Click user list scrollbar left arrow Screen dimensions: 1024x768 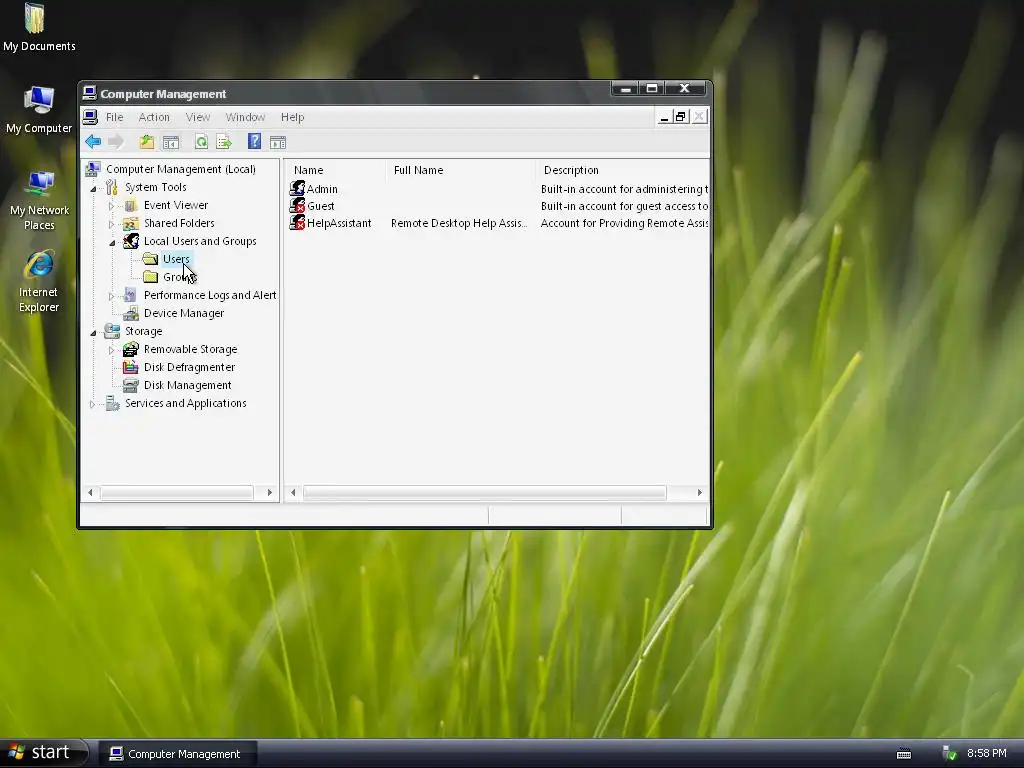[x=293, y=492]
